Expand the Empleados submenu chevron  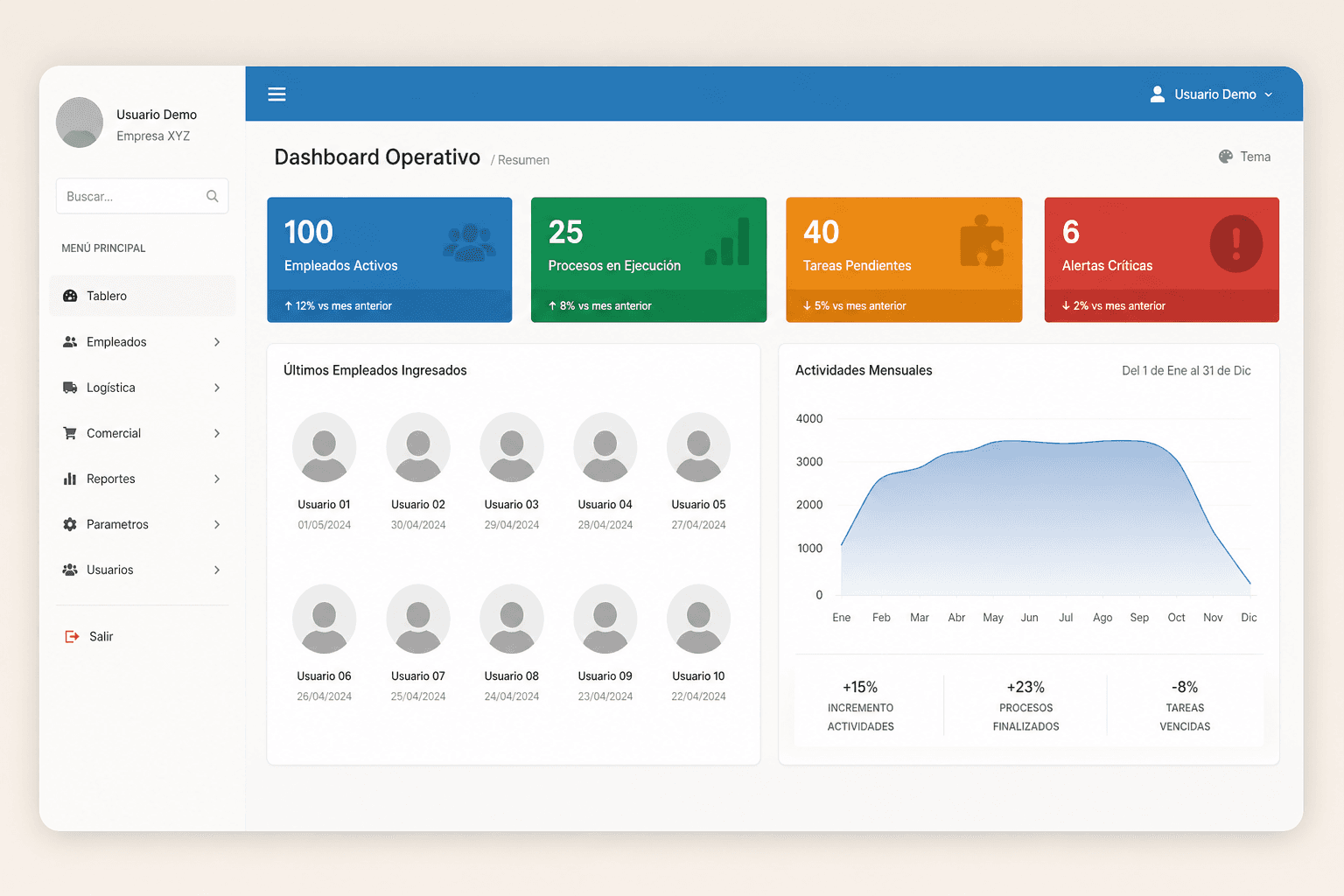pos(217,342)
